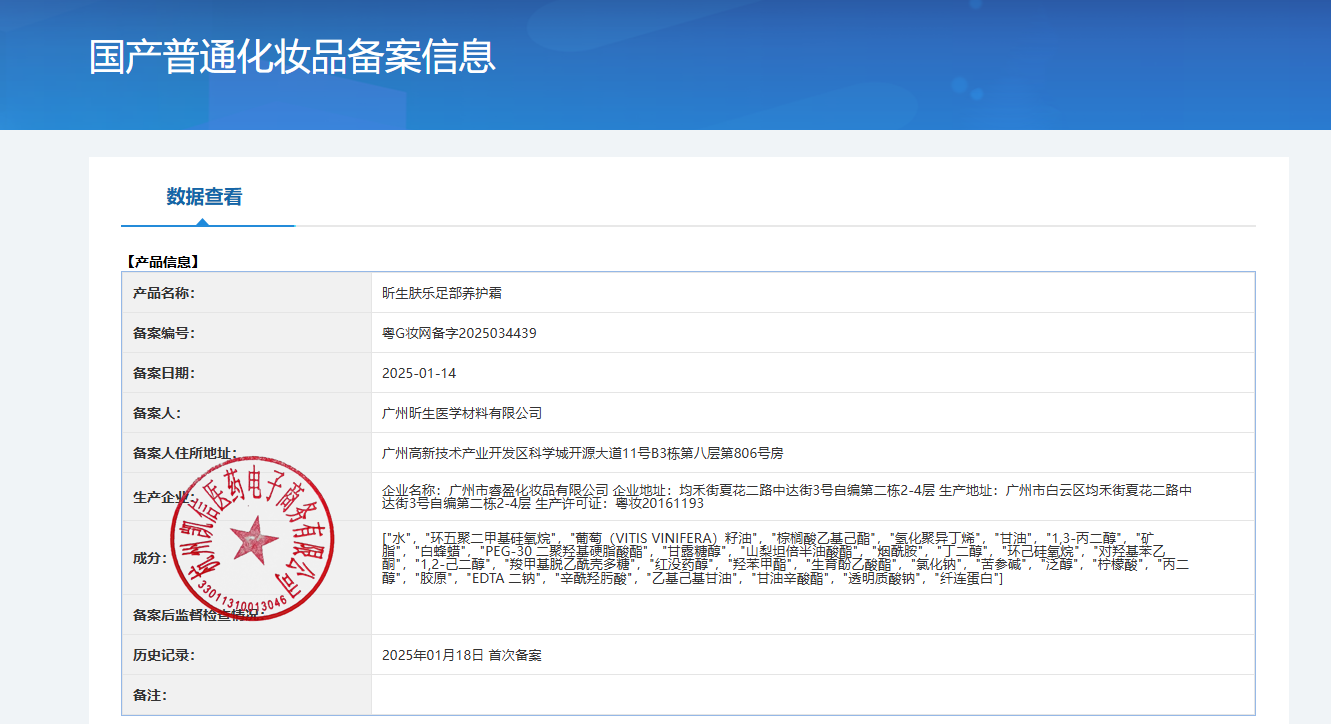1331x724 pixels.
Task: Click the 【产品信息】 section heading
Action: pos(162,262)
